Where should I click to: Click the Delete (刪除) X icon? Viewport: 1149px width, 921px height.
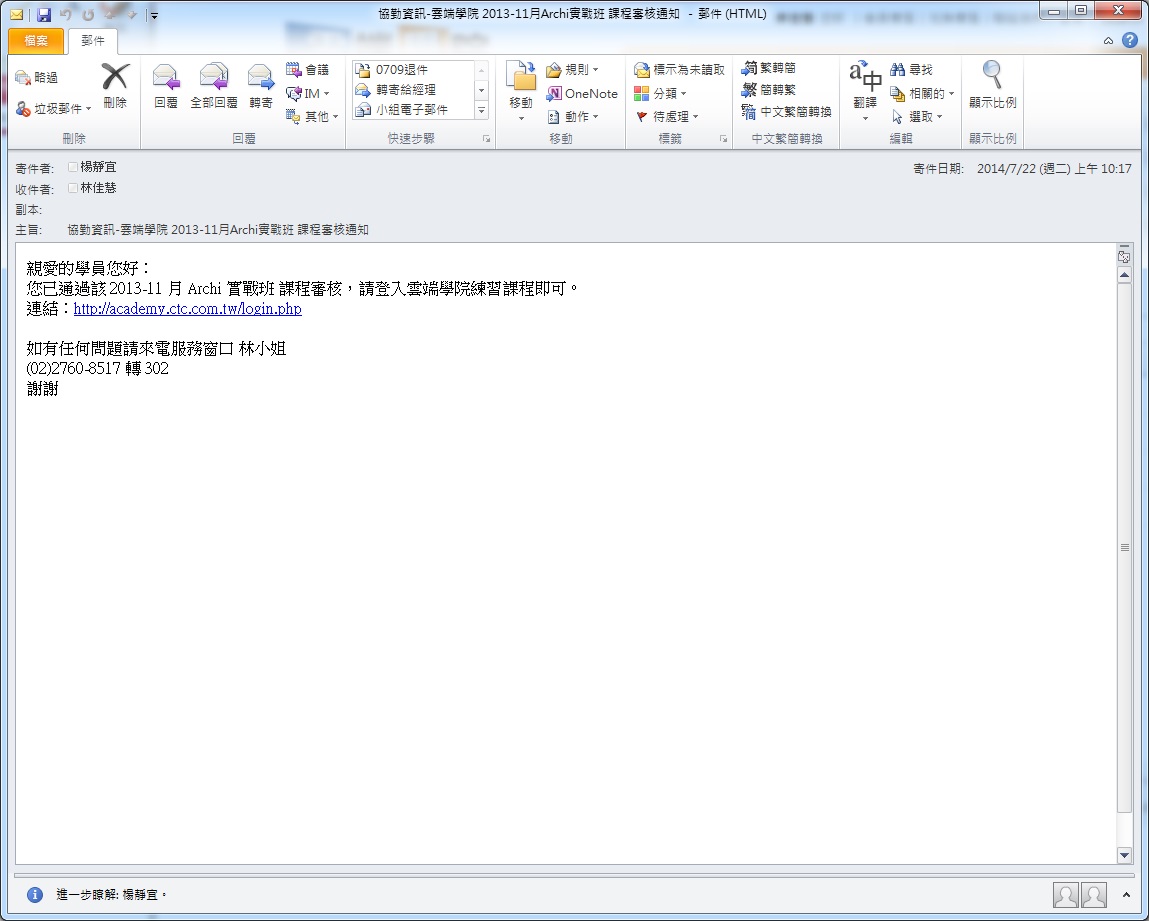pyautogui.click(x=115, y=78)
